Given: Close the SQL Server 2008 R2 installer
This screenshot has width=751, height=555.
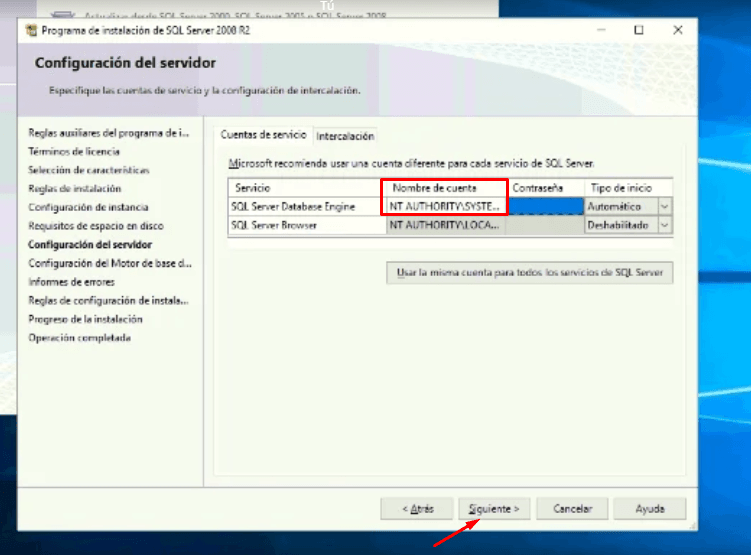Looking at the screenshot, I should coord(679,30).
